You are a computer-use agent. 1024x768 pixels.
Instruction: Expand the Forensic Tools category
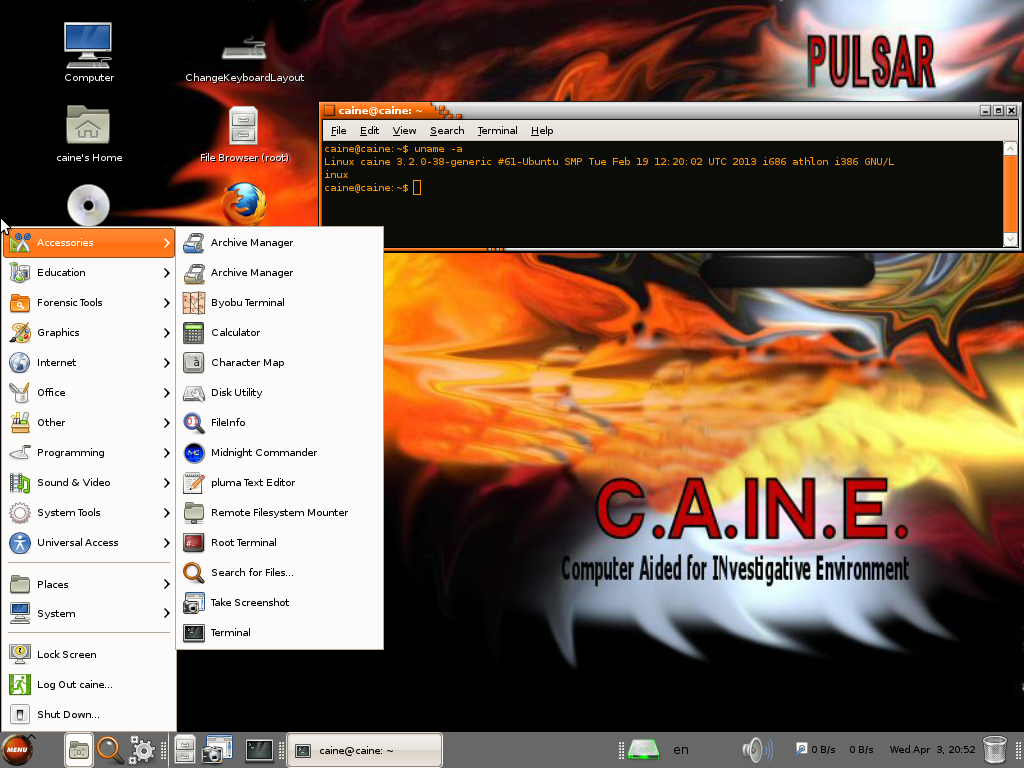pos(89,302)
